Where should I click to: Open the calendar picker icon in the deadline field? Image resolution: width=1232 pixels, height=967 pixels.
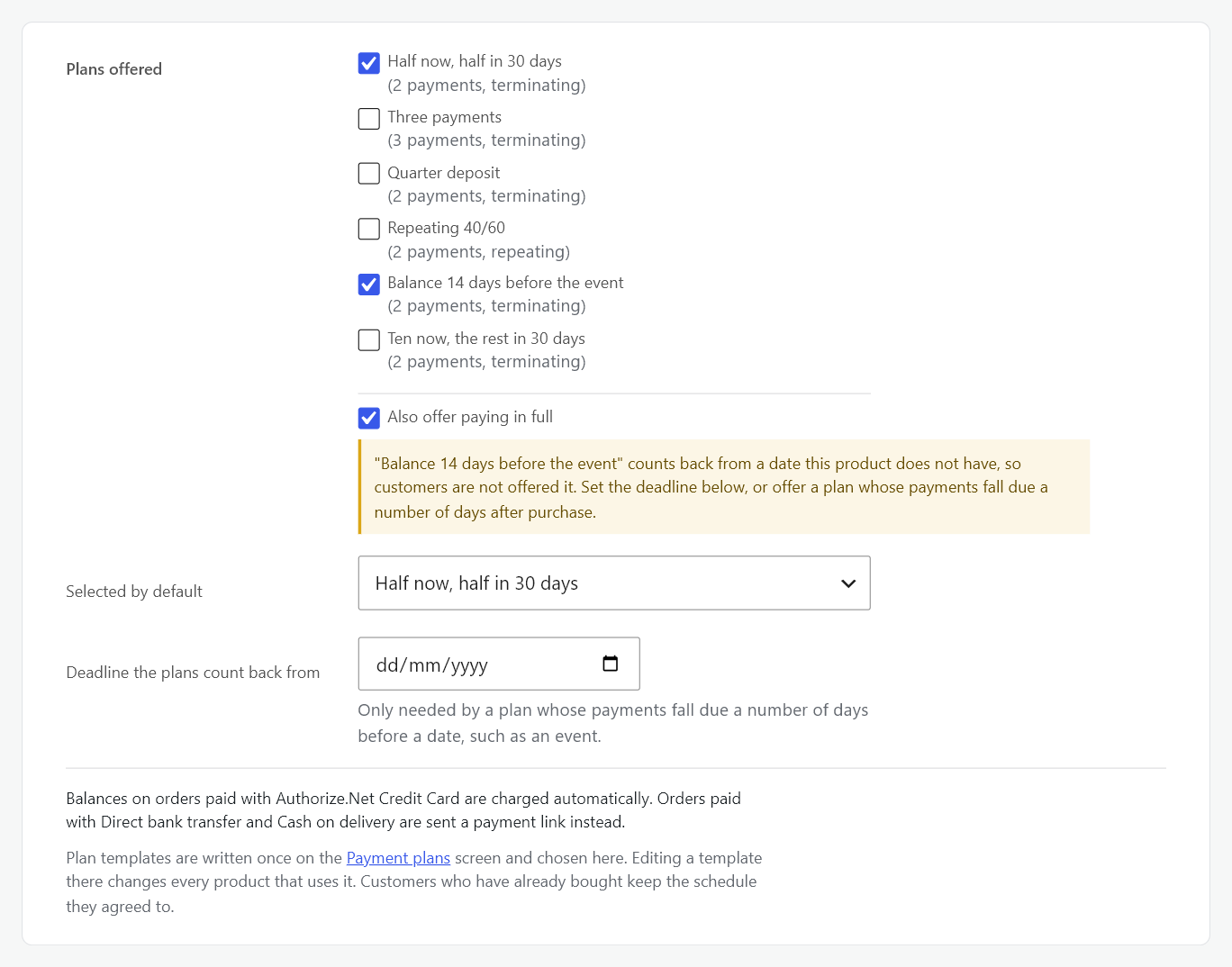coord(610,664)
